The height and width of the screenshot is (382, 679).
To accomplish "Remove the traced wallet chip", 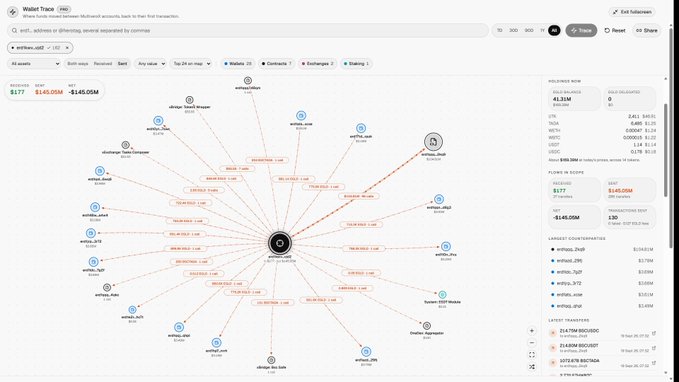I will pyautogui.click(x=67, y=48).
